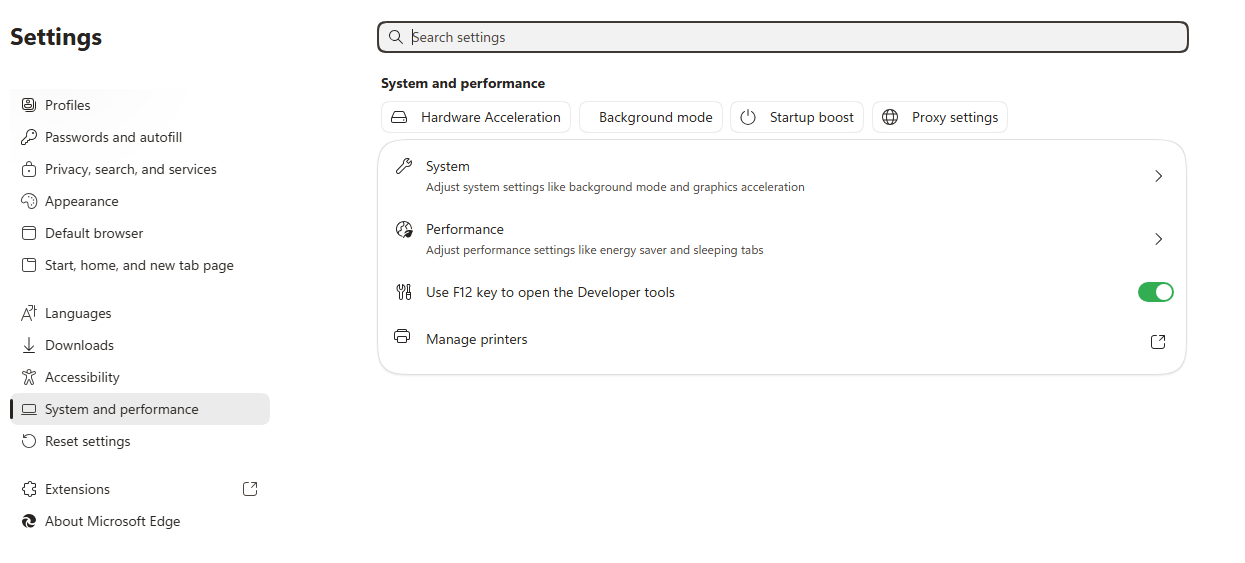This screenshot has width=1245, height=563.
Task: Click the Settings title text
Action: click(x=56, y=37)
